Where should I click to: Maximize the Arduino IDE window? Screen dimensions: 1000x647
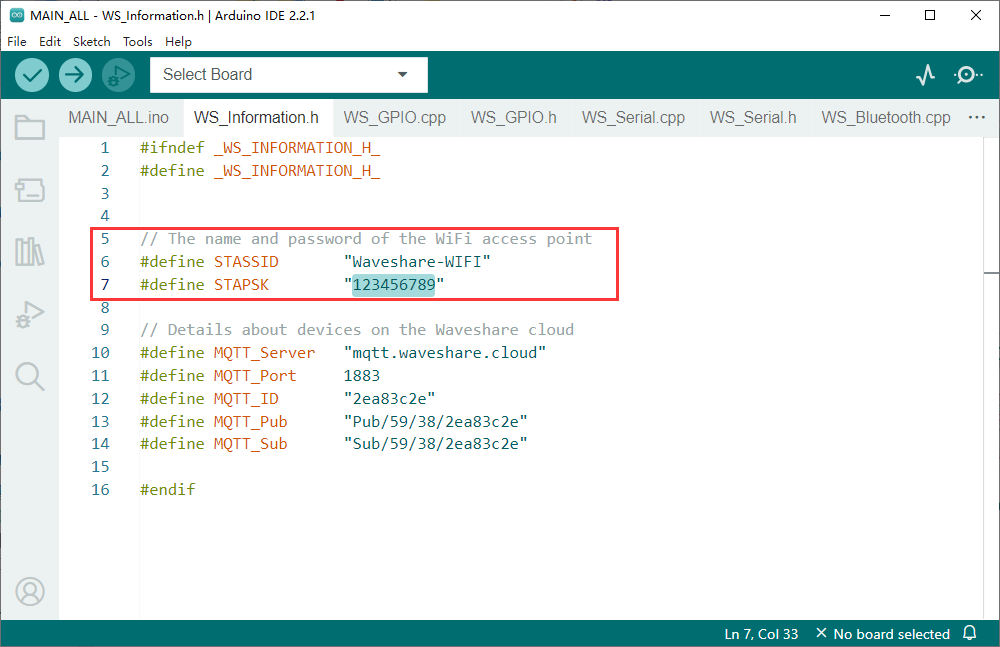point(930,15)
